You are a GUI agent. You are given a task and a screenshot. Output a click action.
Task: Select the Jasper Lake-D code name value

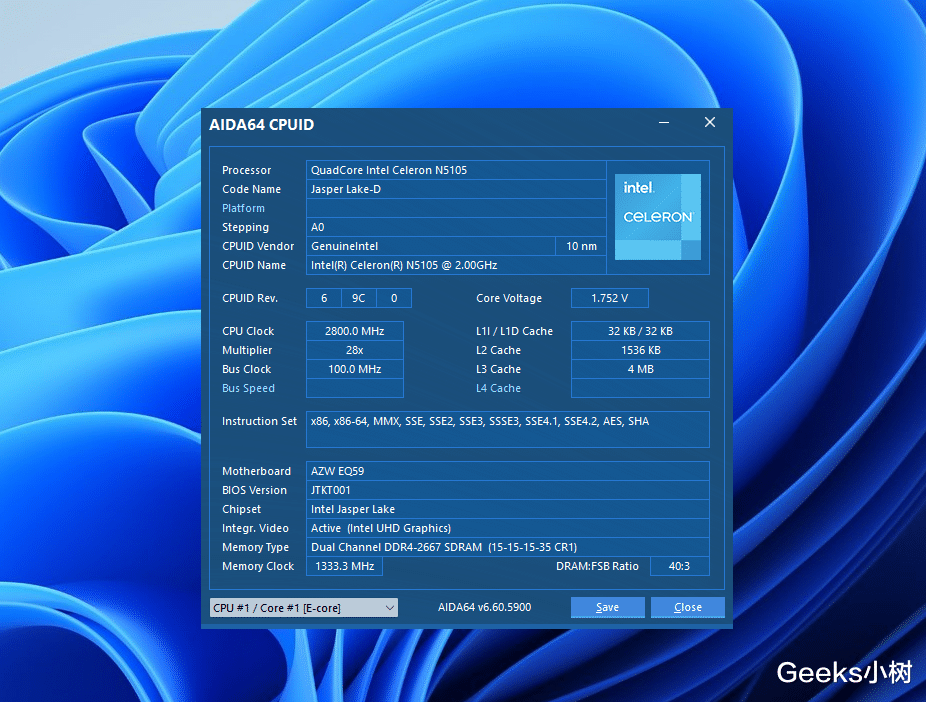(456, 189)
